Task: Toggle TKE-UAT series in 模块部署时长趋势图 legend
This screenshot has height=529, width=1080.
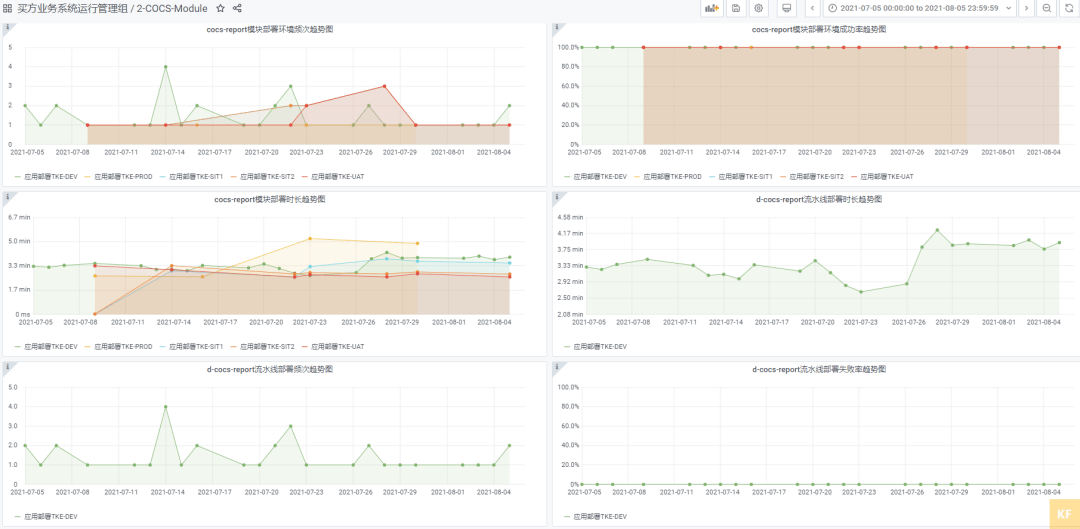Action: [342, 346]
